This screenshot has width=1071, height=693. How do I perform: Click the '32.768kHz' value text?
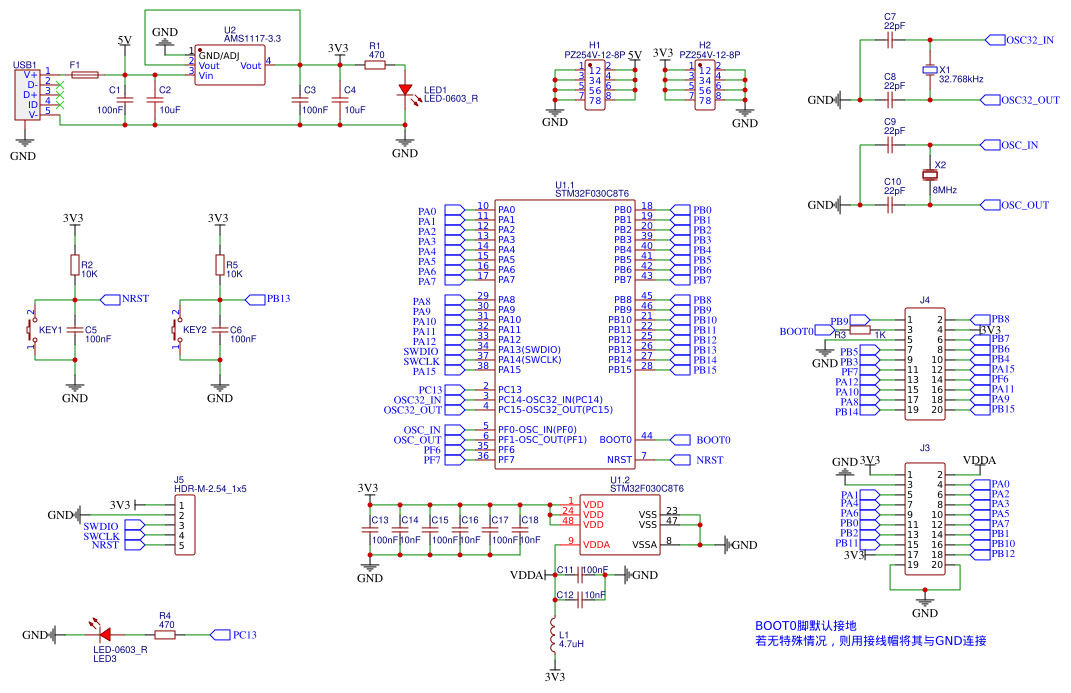[x=961, y=79]
